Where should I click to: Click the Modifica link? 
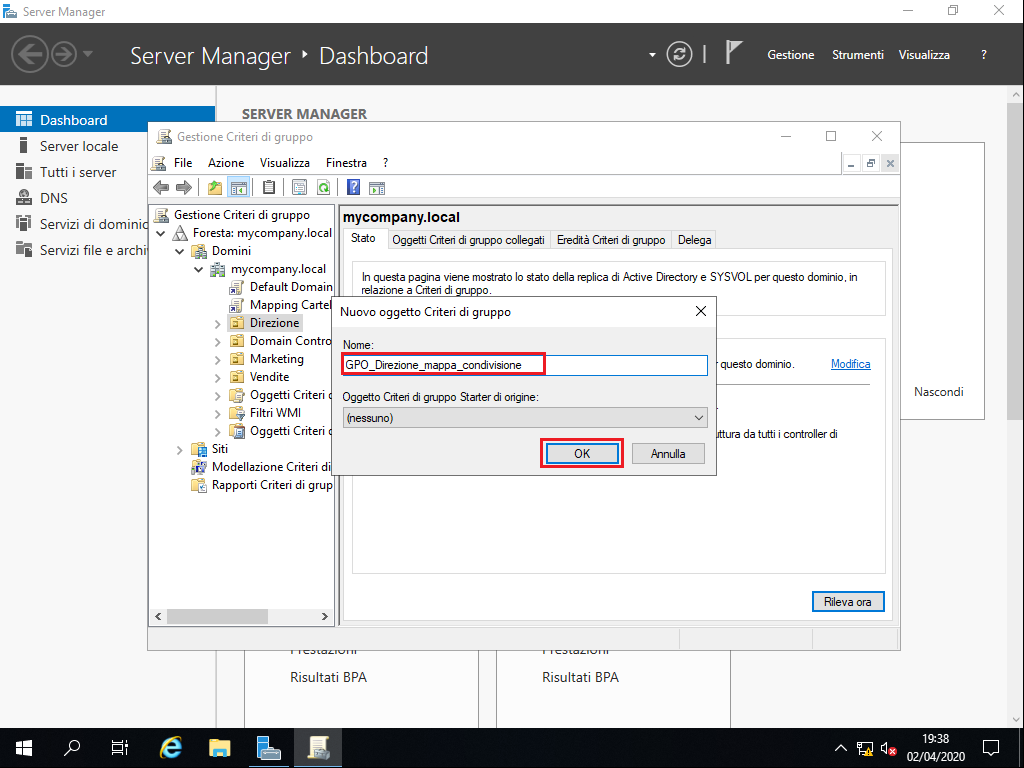pyautogui.click(x=850, y=364)
